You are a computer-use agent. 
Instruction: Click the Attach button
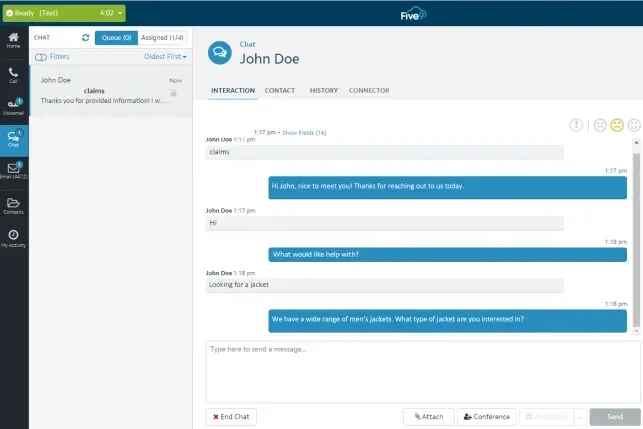[428, 416]
